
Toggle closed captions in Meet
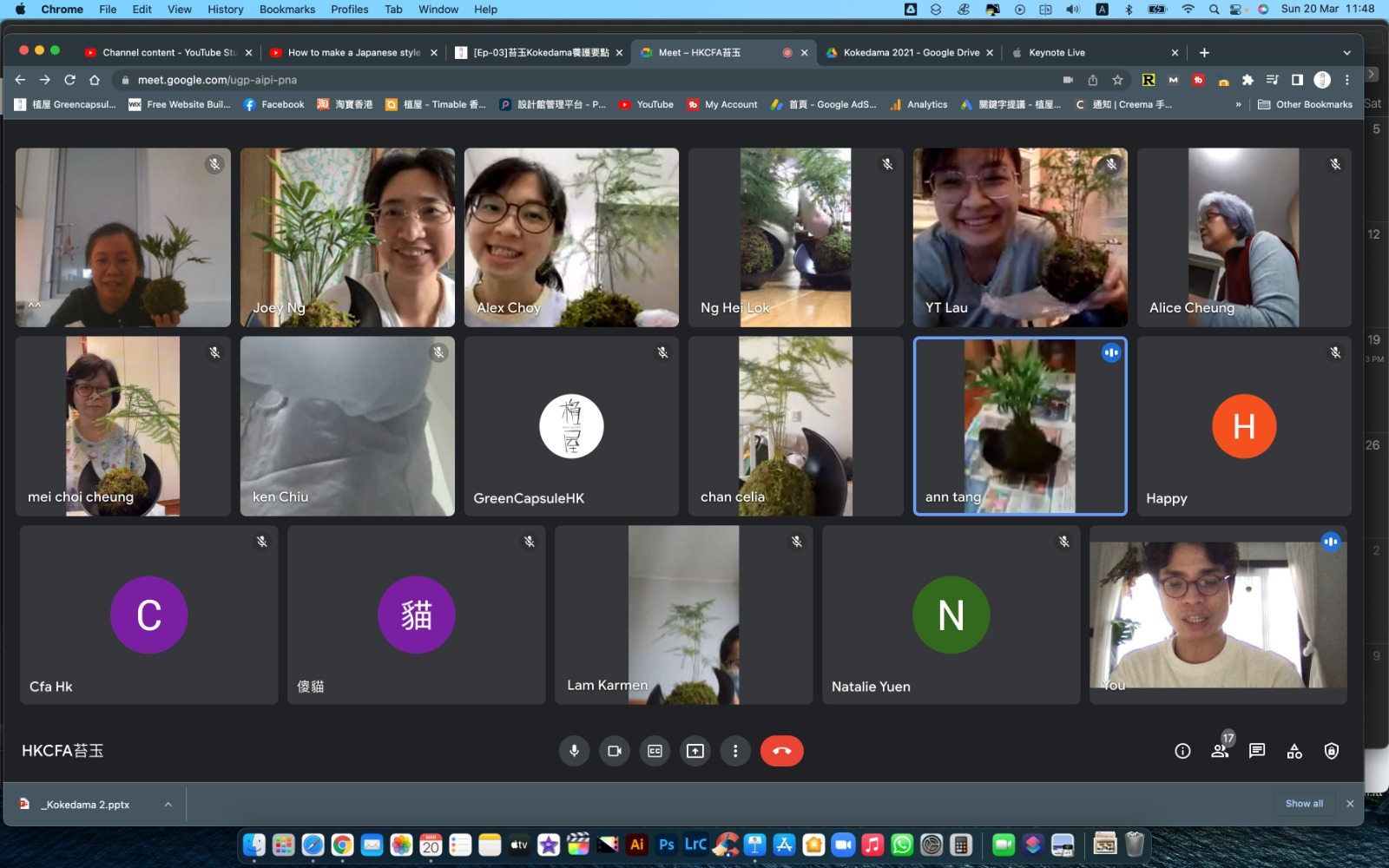coord(655,751)
